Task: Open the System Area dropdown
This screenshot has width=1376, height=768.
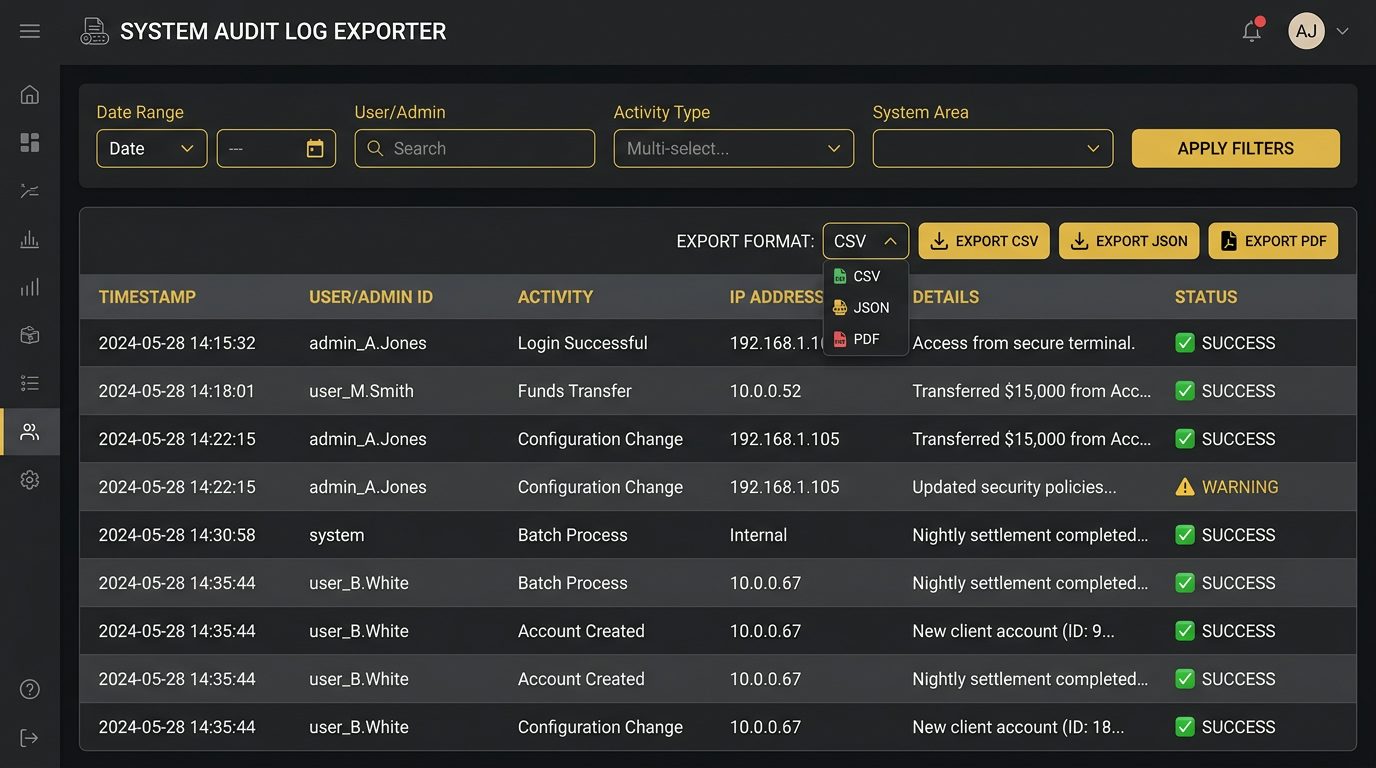Action: 993,148
